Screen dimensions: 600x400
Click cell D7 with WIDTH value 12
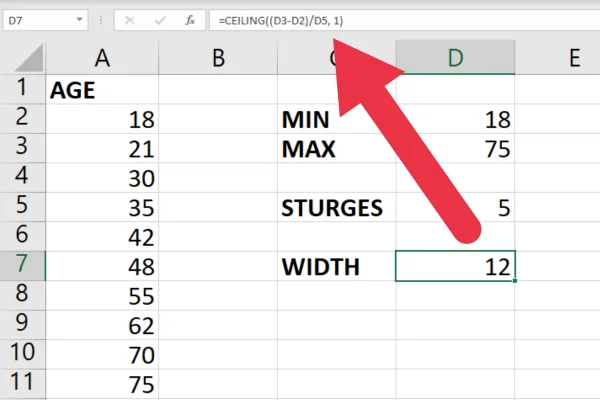click(x=455, y=266)
